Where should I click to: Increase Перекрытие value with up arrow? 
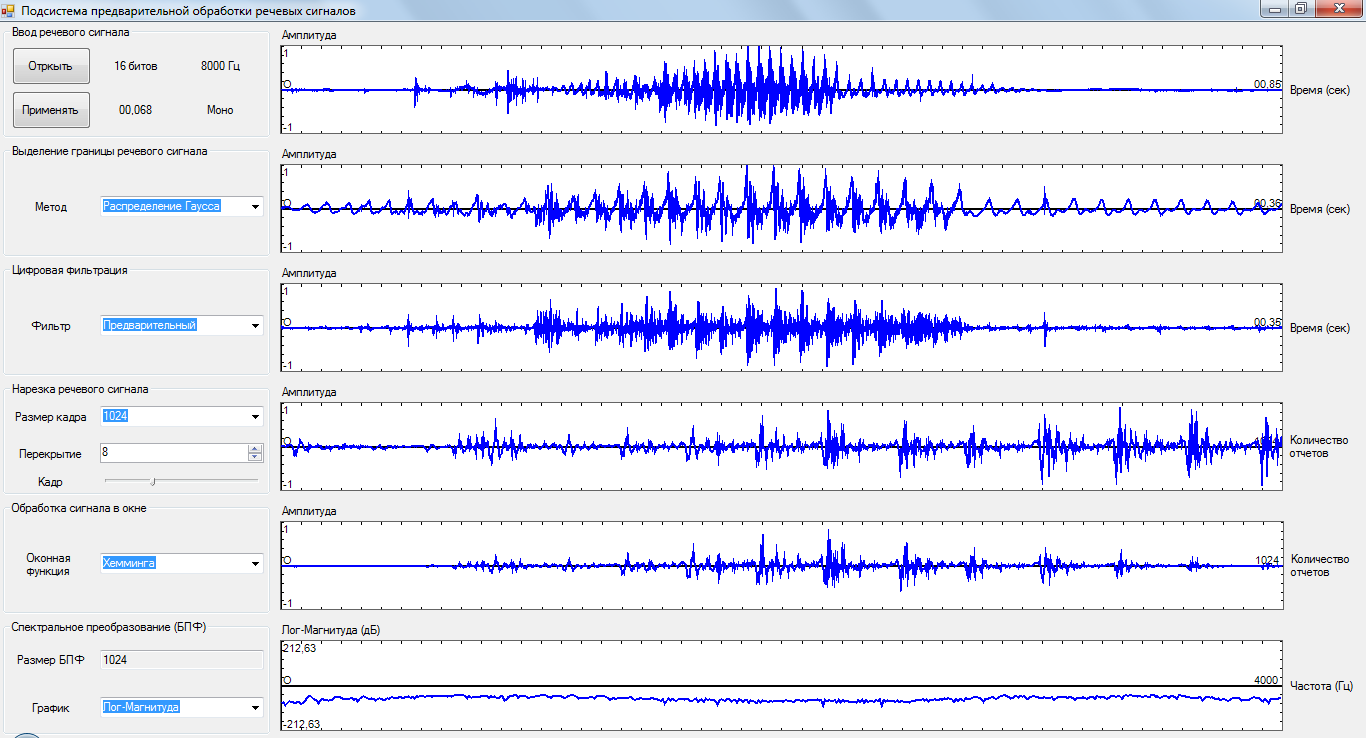click(x=255, y=448)
